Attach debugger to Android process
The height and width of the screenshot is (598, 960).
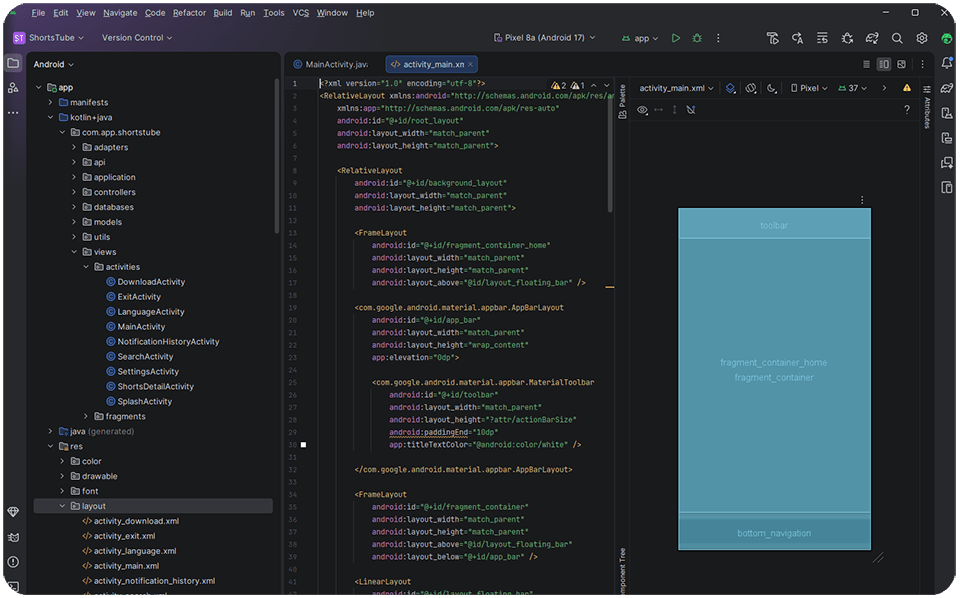(847, 38)
